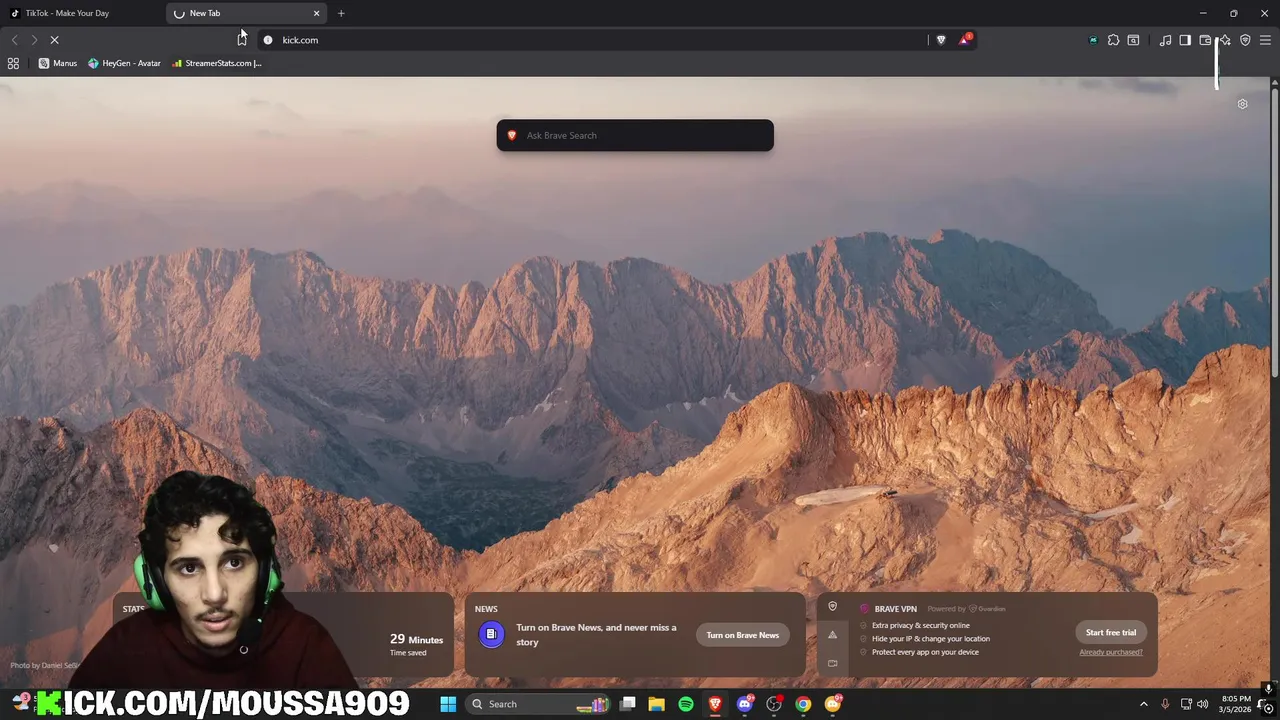Open Google Chrome from the taskbar
Image resolution: width=1280 pixels, height=720 pixels.
click(x=803, y=704)
